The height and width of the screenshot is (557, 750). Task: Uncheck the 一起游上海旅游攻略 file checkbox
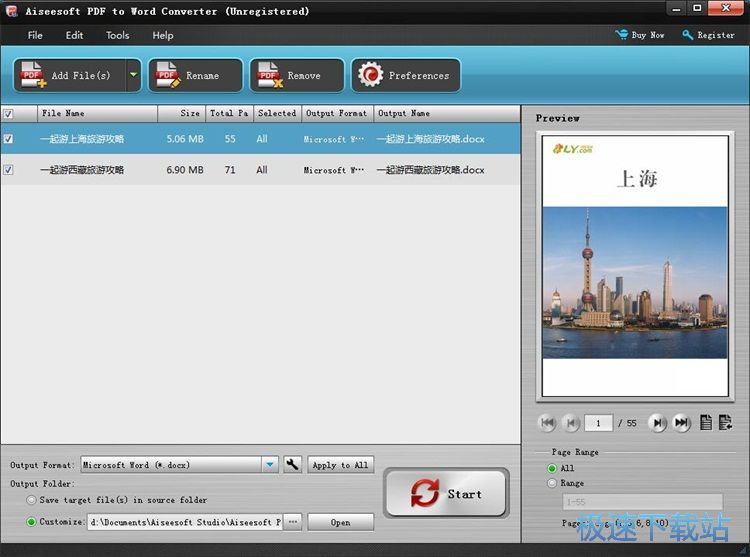[x=9, y=139]
